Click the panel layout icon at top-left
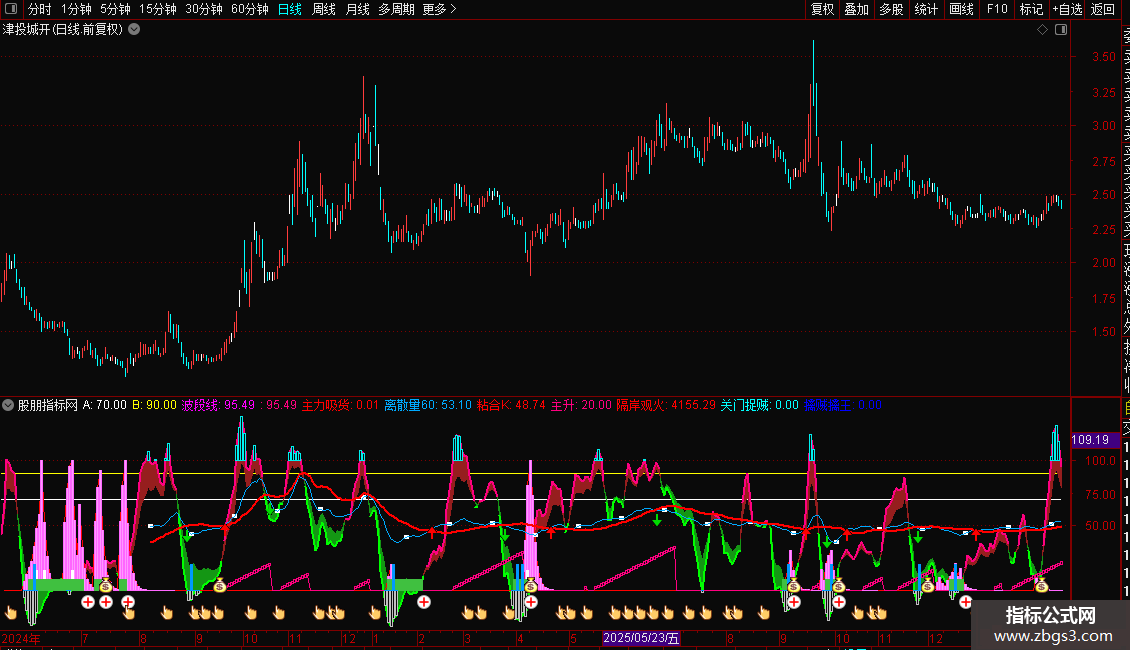1130x650 pixels. (x=10, y=9)
